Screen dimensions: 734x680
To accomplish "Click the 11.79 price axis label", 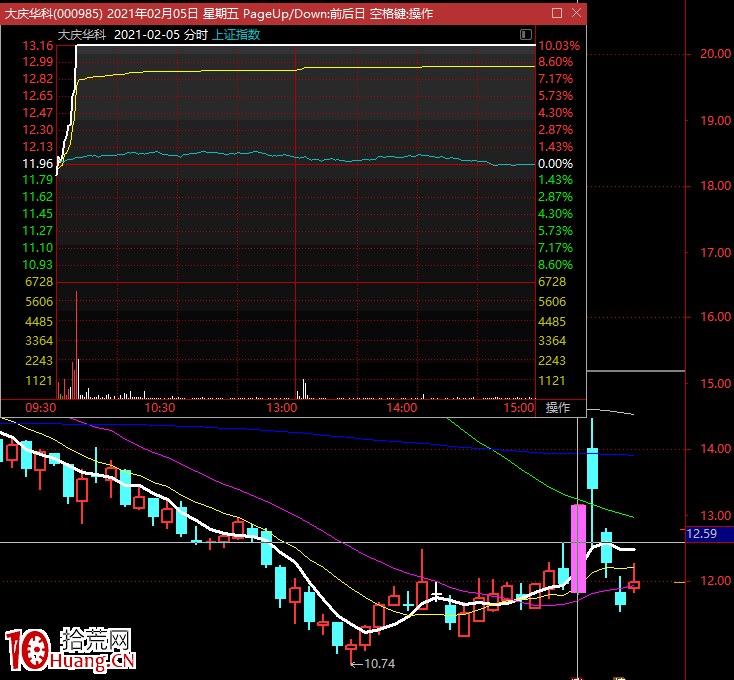I will click(38, 180).
